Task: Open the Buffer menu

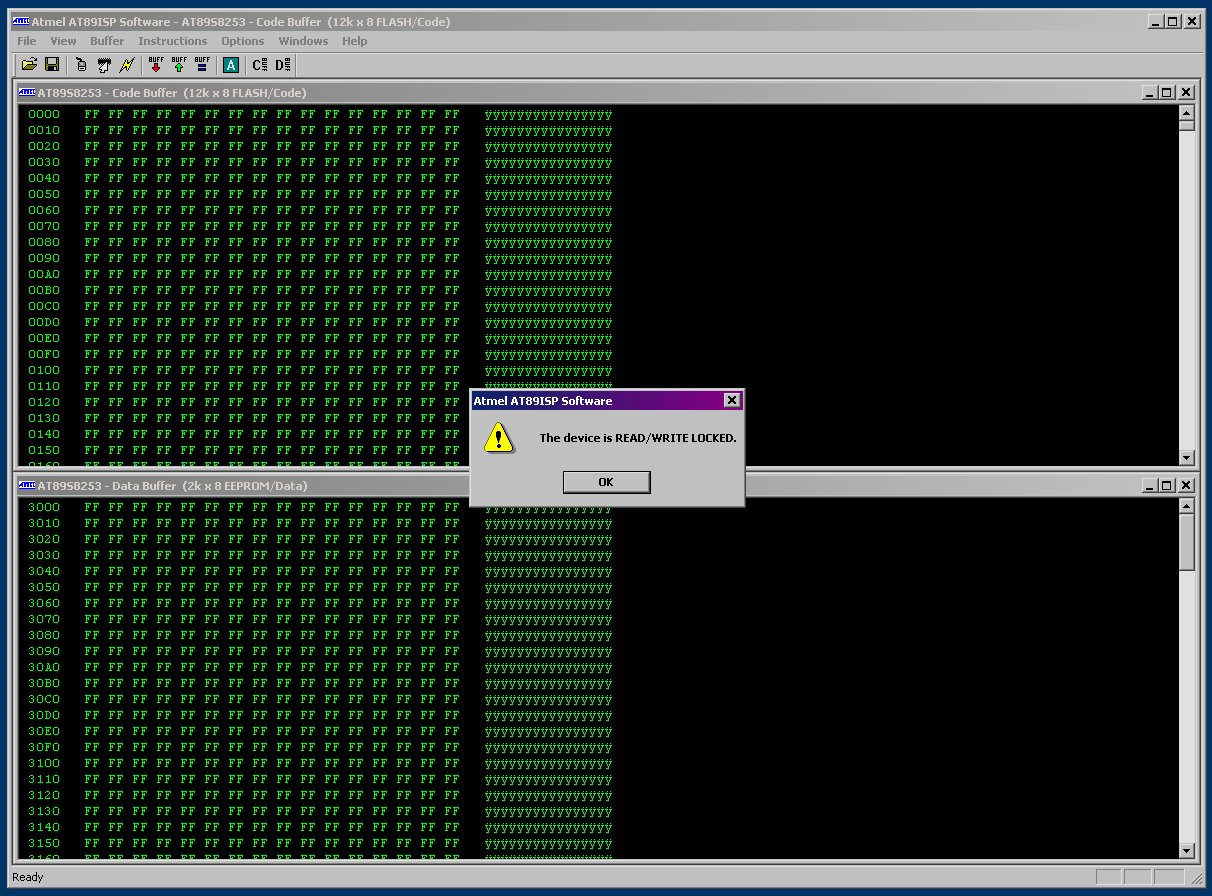Action: (107, 41)
